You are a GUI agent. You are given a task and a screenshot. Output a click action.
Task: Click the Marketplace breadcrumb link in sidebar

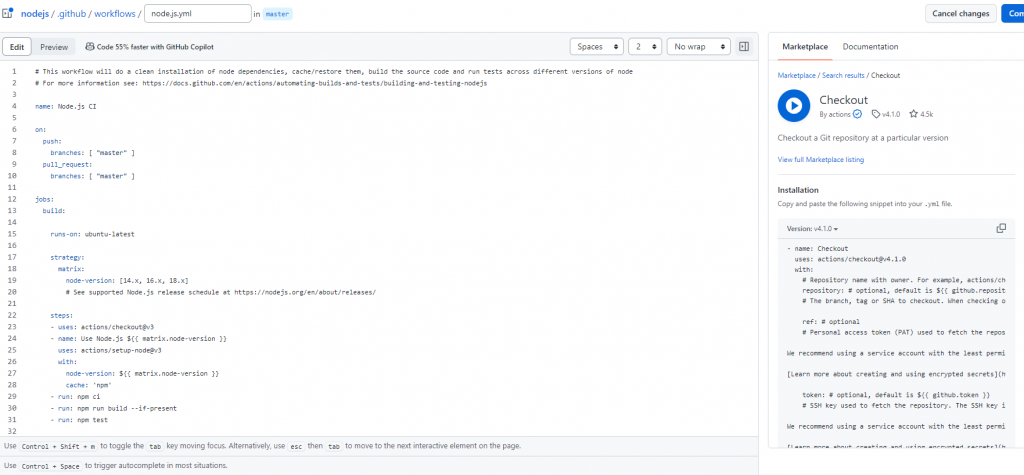coord(796,76)
